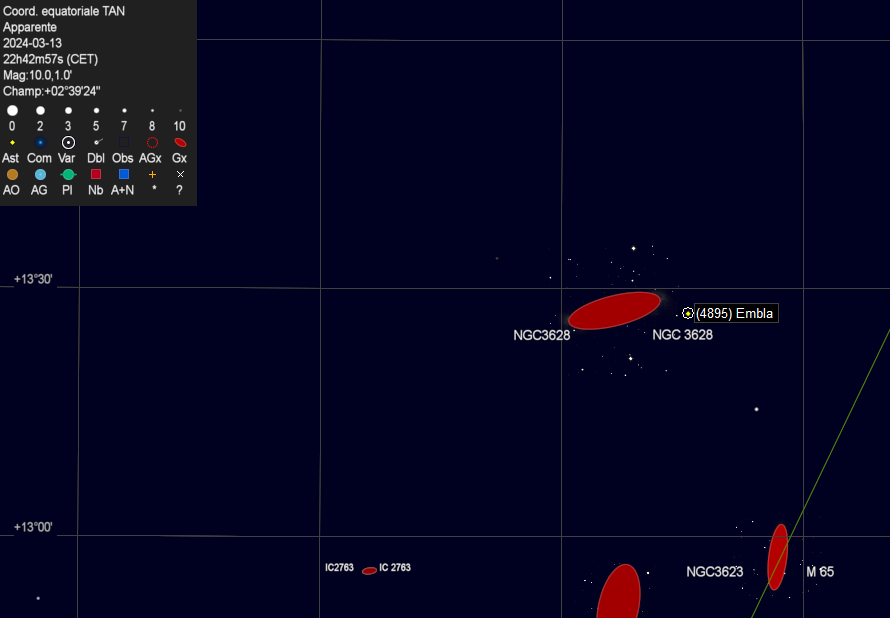This screenshot has width=890, height=618.
Task: Click the globular cluster (AG) legend symbol
Action: [x=40, y=174]
